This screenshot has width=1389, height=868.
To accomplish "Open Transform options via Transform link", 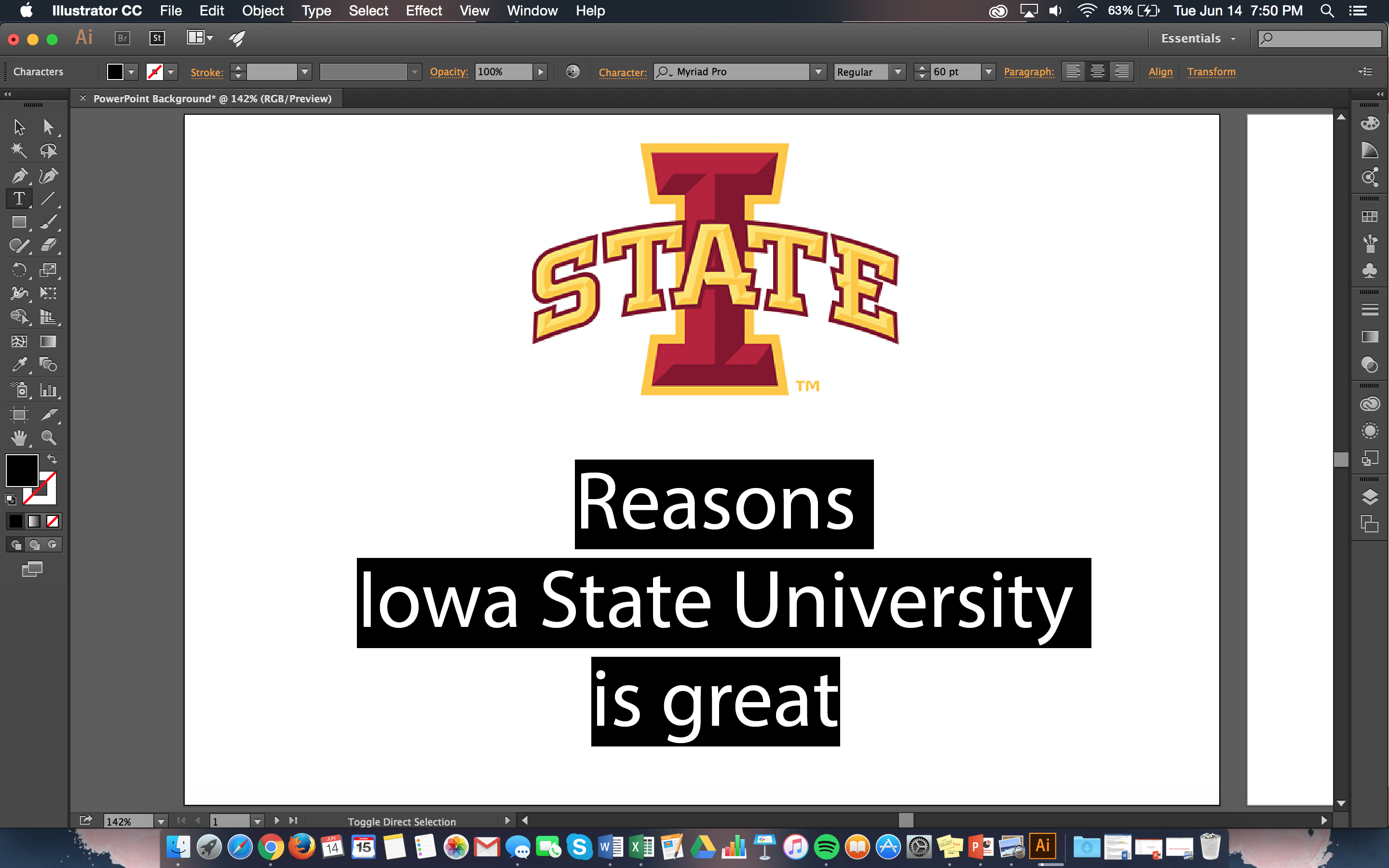I will tap(1212, 71).
